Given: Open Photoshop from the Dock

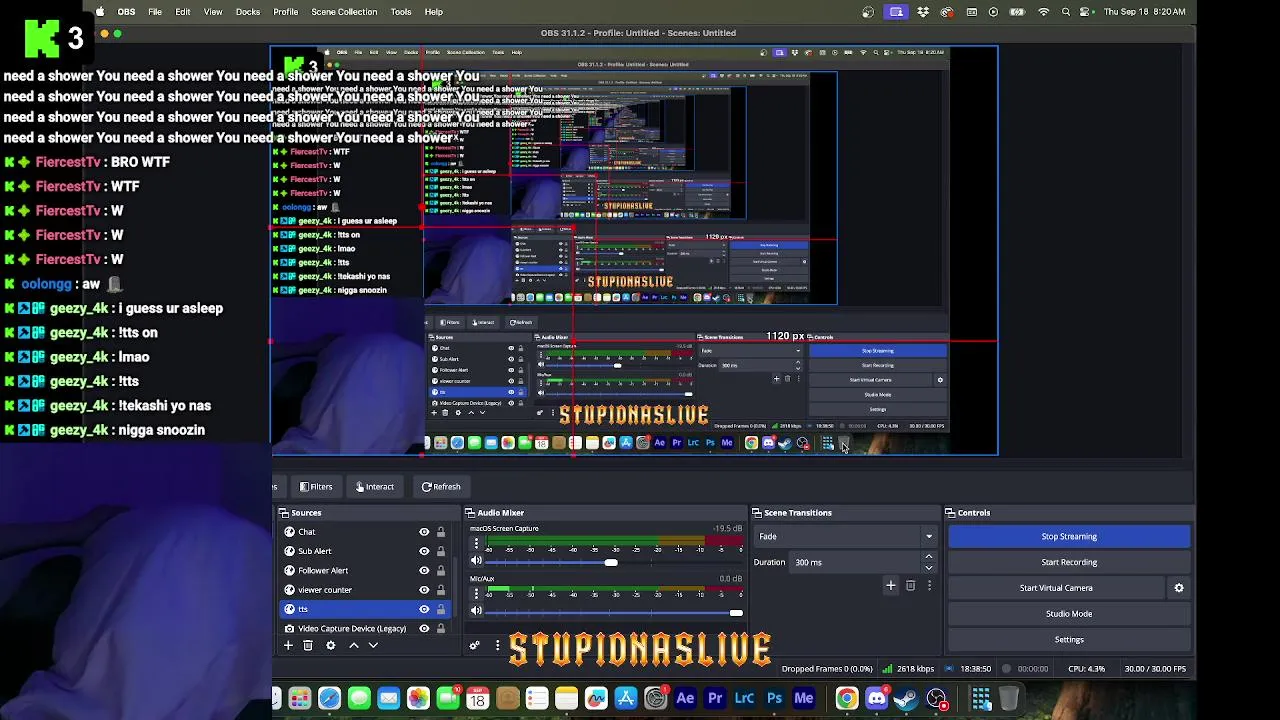Looking at the screenshot, I should [x=774, y=698].
